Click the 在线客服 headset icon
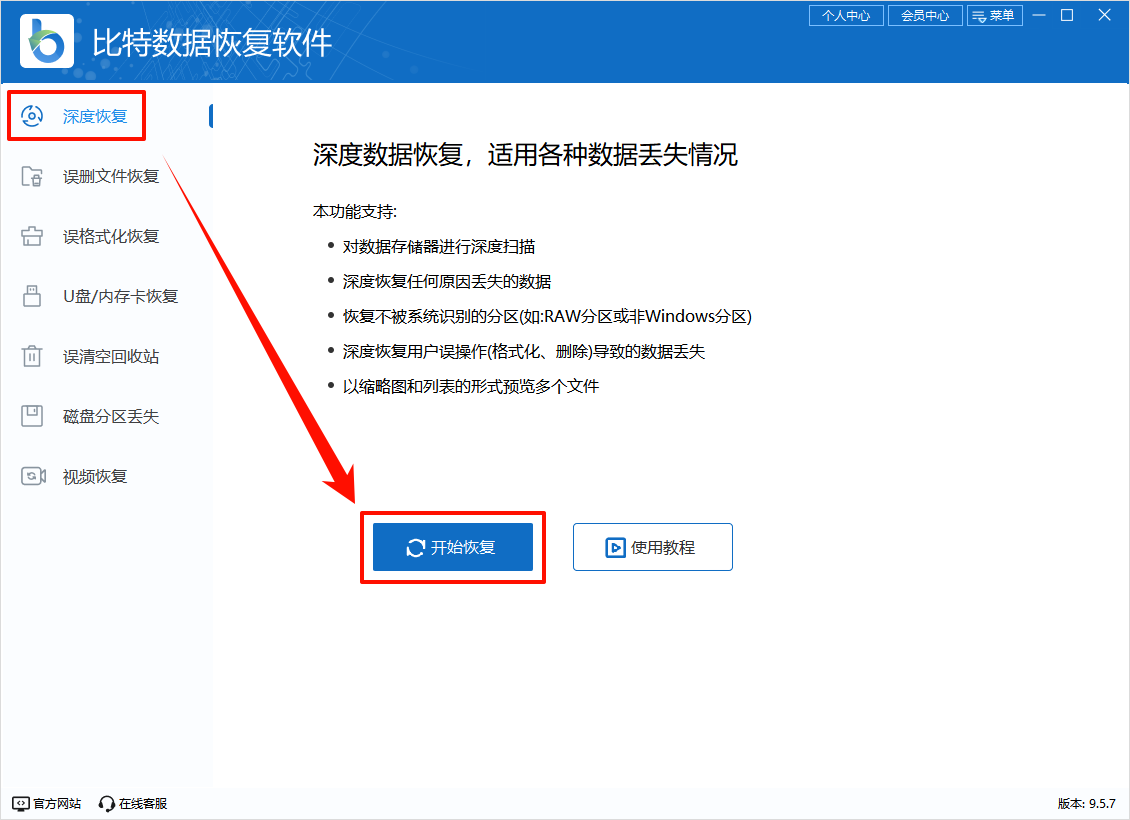 106,803
